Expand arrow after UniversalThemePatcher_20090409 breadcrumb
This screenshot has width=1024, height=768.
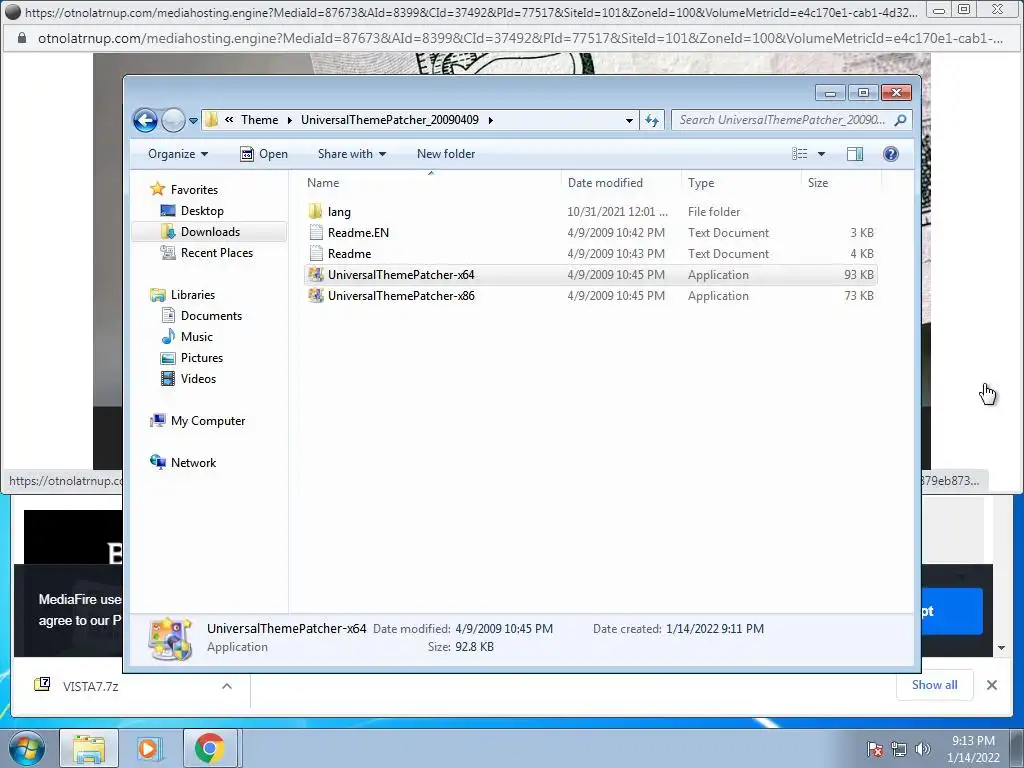pyautogui.click(x=490, y=120)
